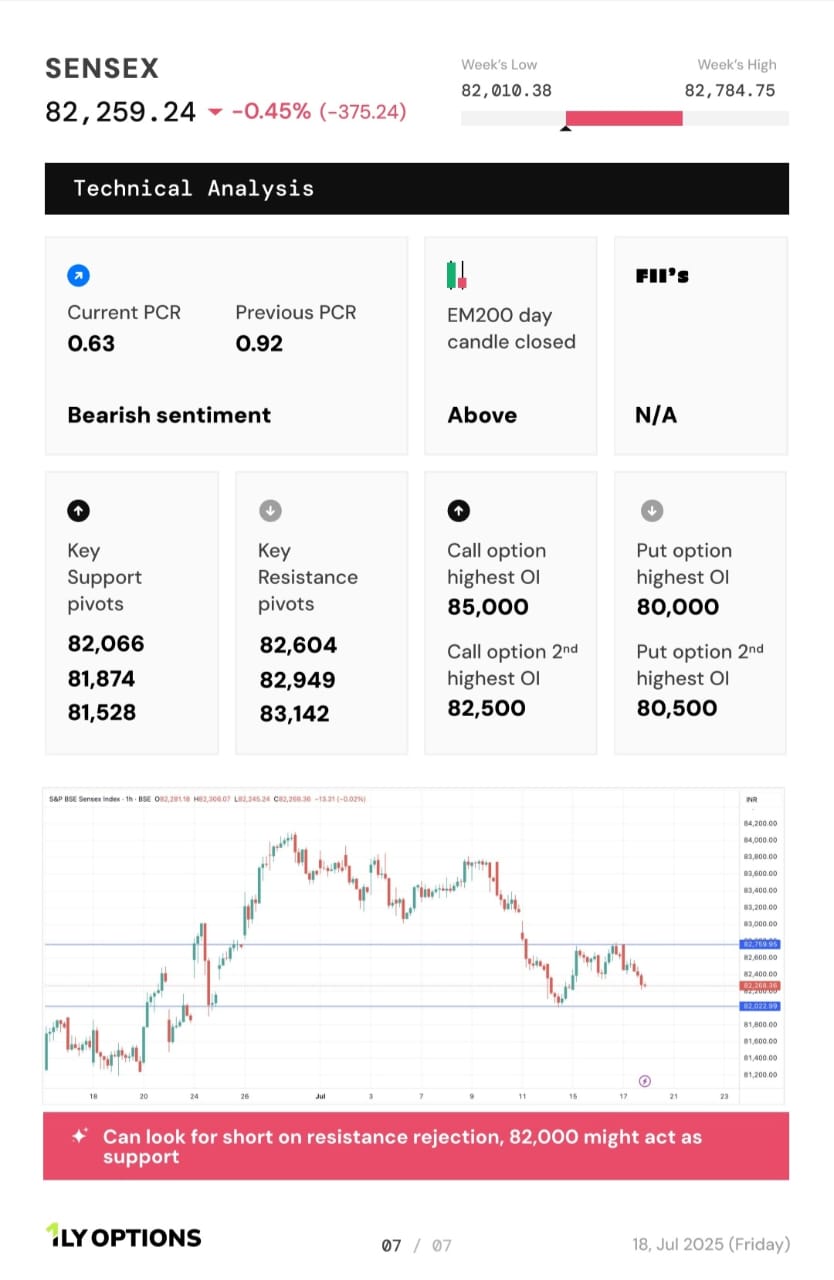Screen dimensions: 834x1280
Task: Click the down-arrow icon above Key Resistance pivots
Action: [x=270, y=511]
